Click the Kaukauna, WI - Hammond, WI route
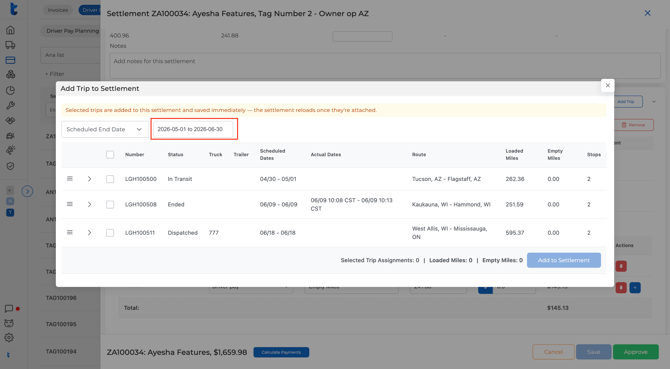This screenshot has width=670, height=369. pyautogui.click(x=451, y=205)
